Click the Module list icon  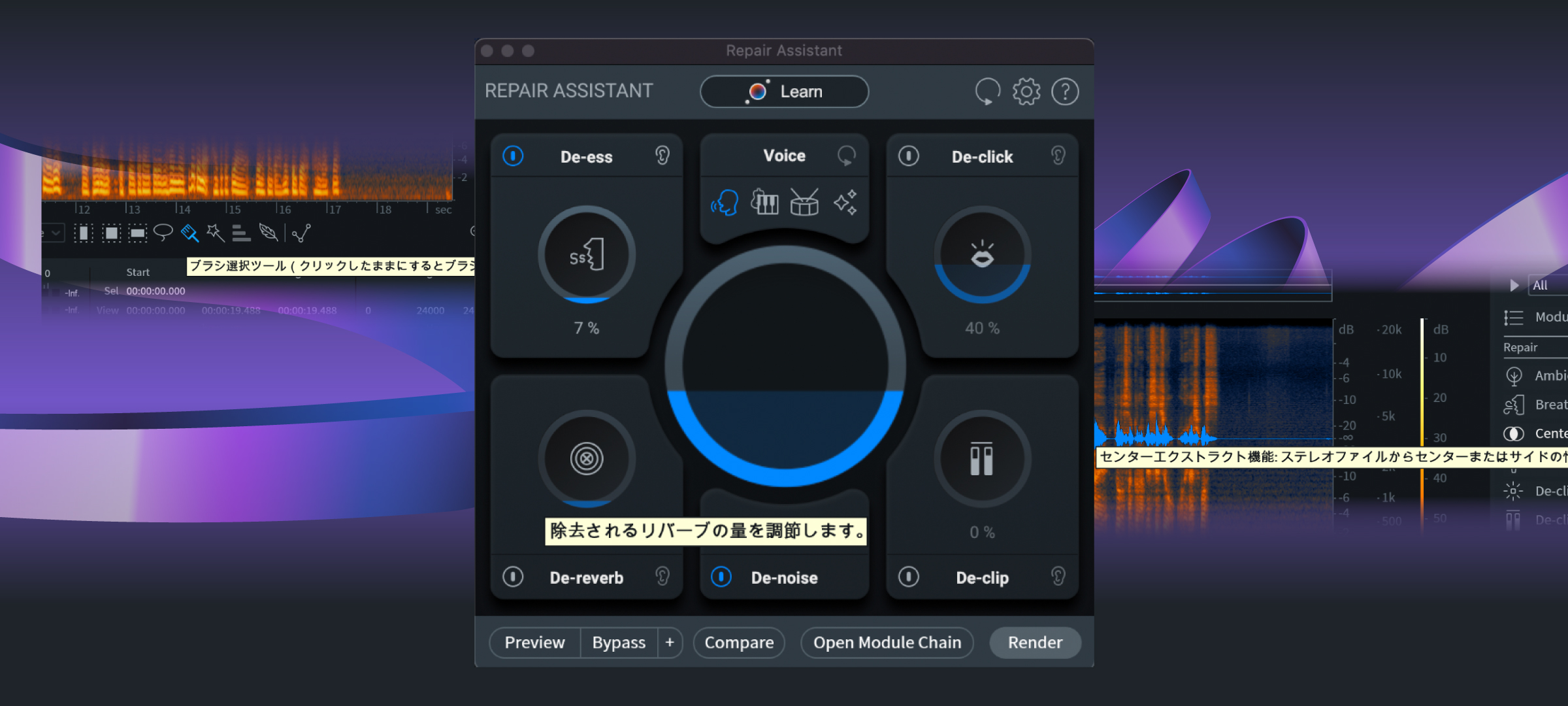tap(1513, 318)
